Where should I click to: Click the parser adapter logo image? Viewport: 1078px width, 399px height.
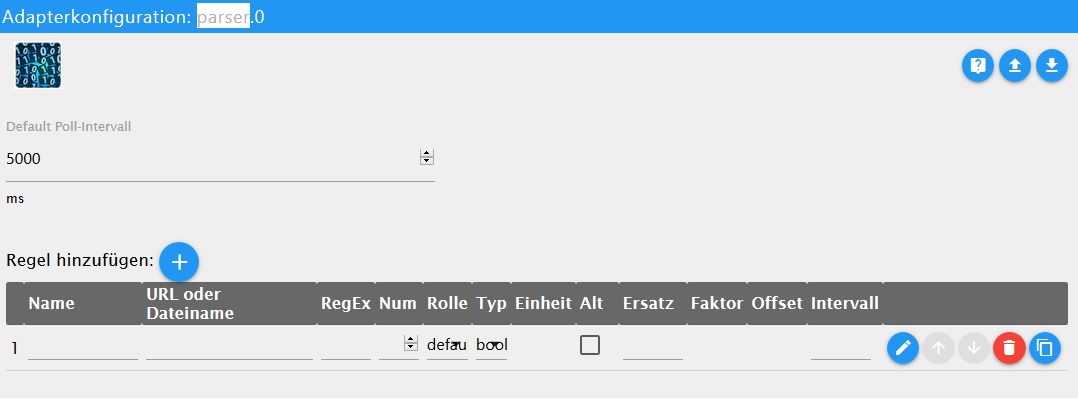point(38,65)
